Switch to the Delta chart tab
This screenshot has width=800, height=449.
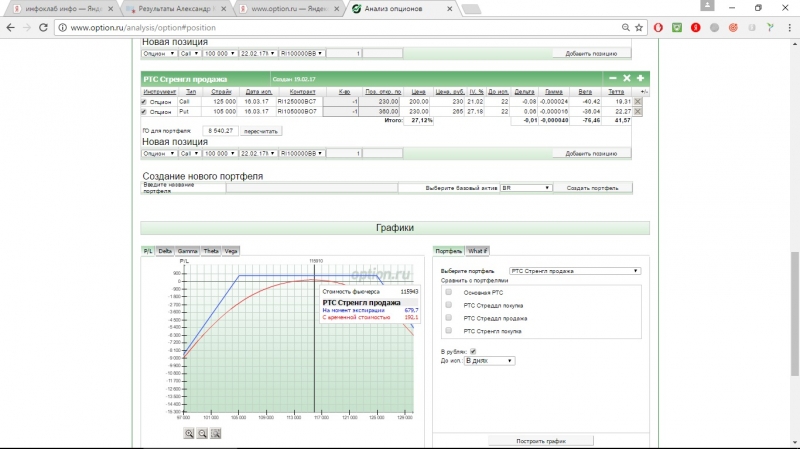(x=165, y=251)
